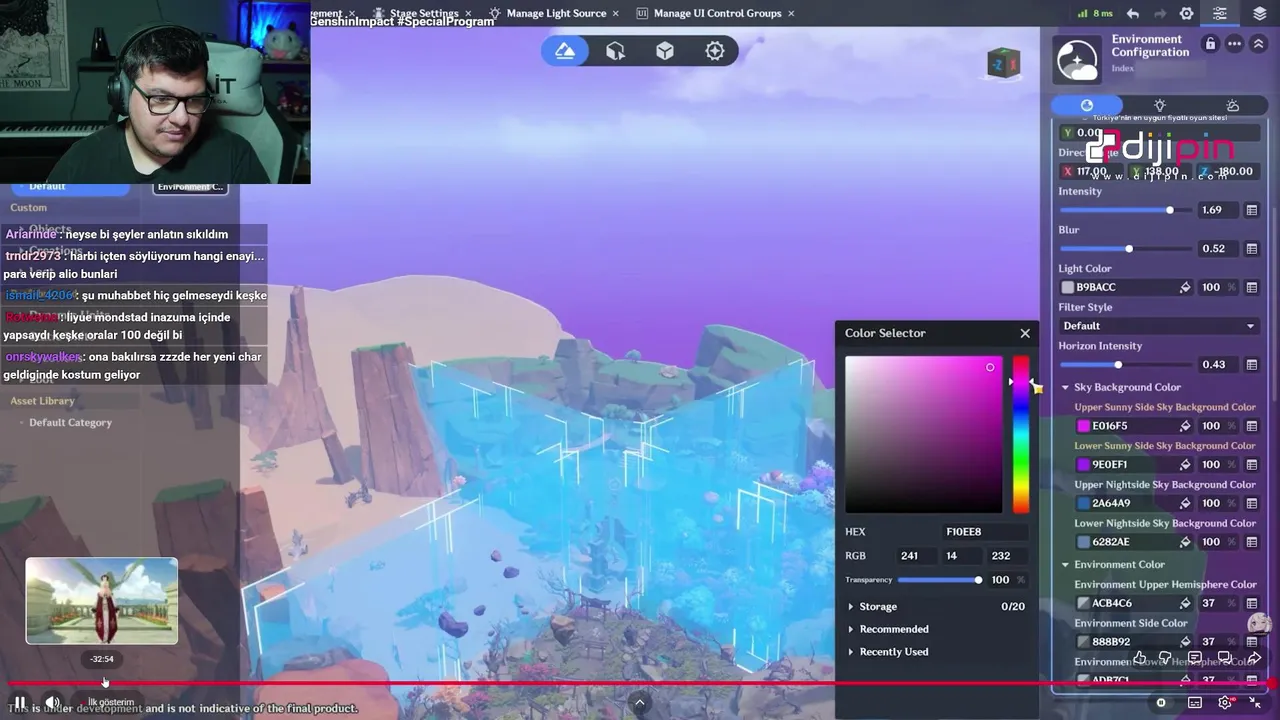Click the redo arrow icon

click(x=1160, y=14)
